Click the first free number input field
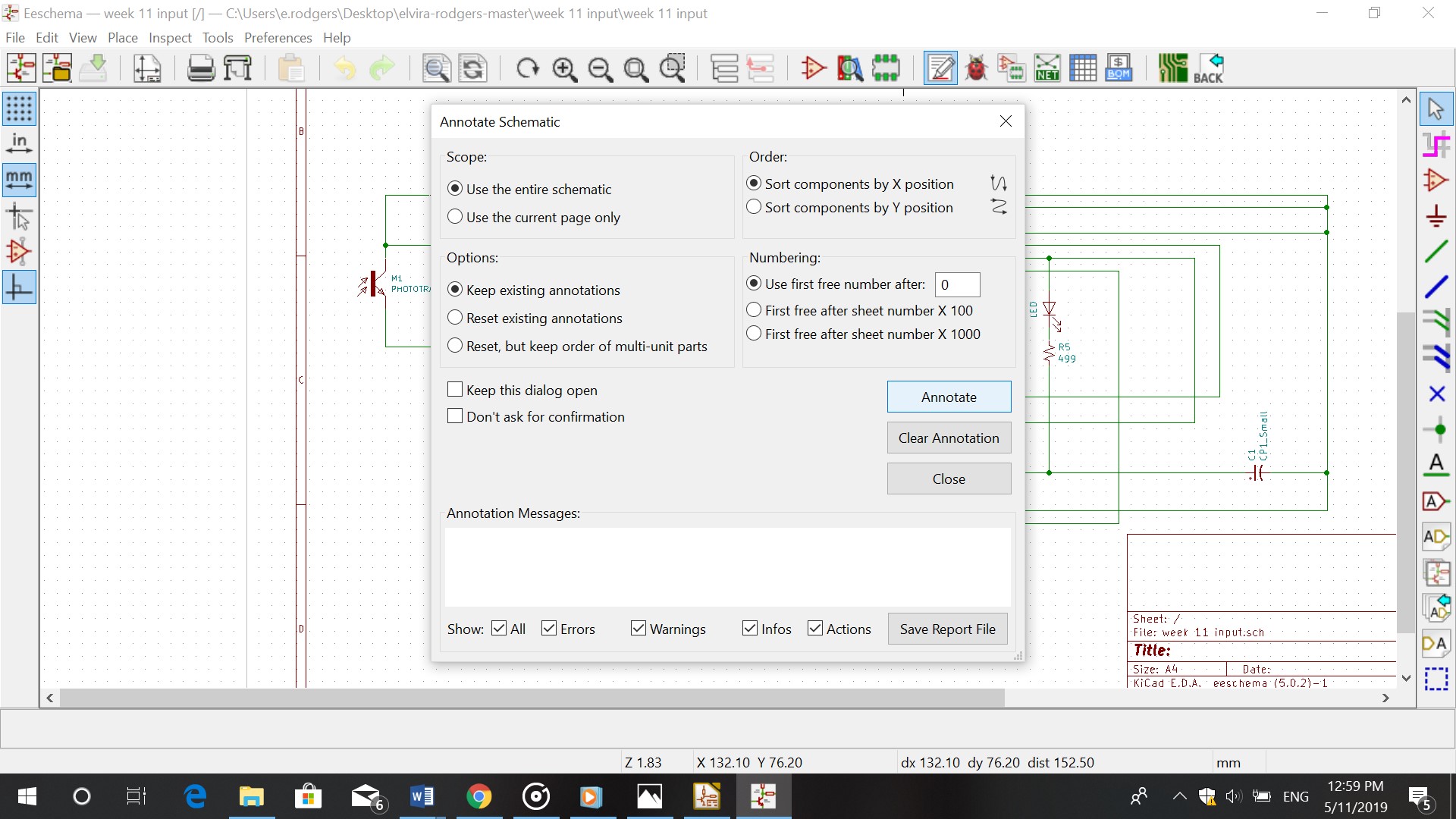Screen dimensions: 1456x819 (x=957, y=284)
